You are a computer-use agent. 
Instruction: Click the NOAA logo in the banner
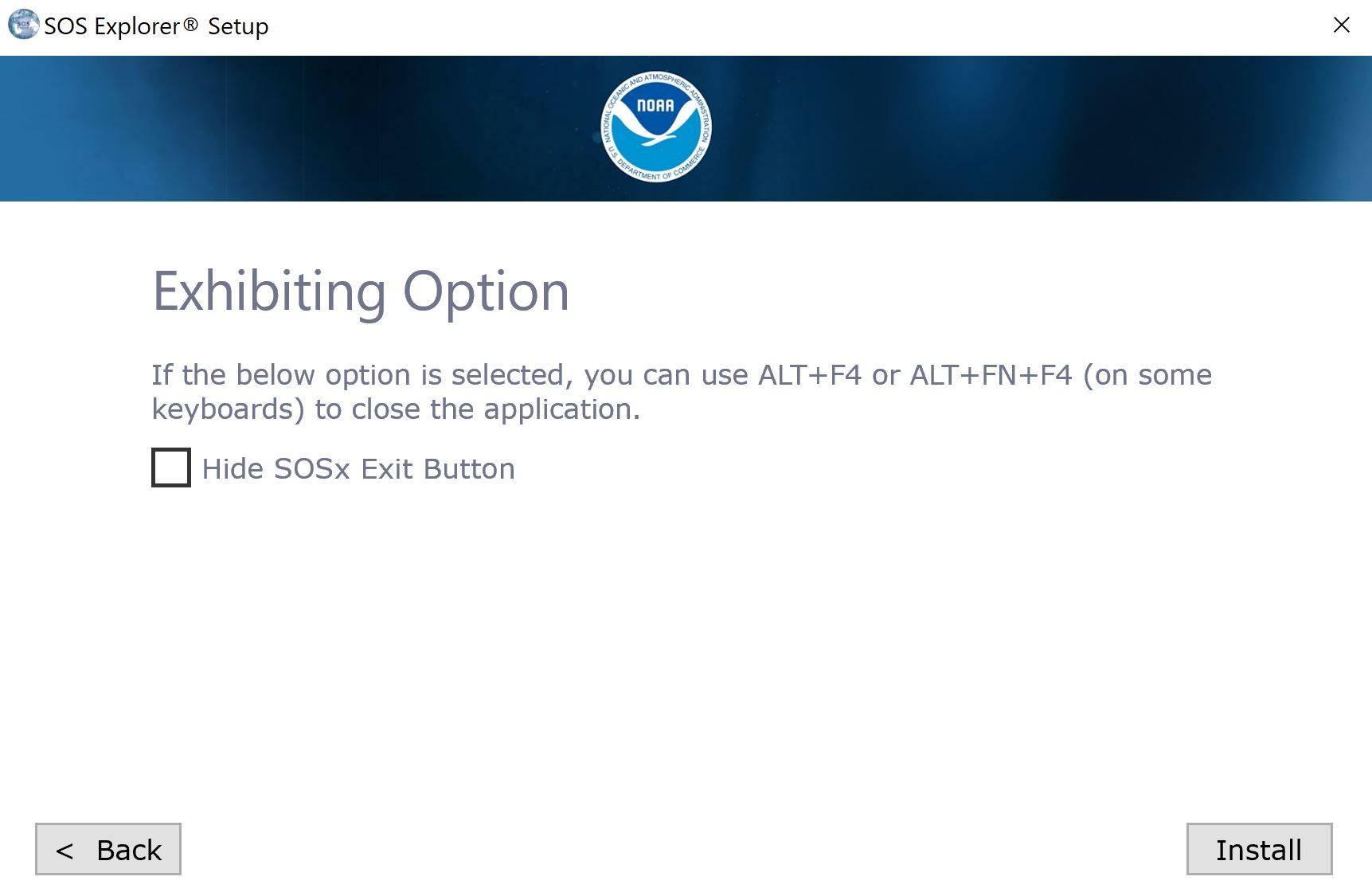point(656,127)
